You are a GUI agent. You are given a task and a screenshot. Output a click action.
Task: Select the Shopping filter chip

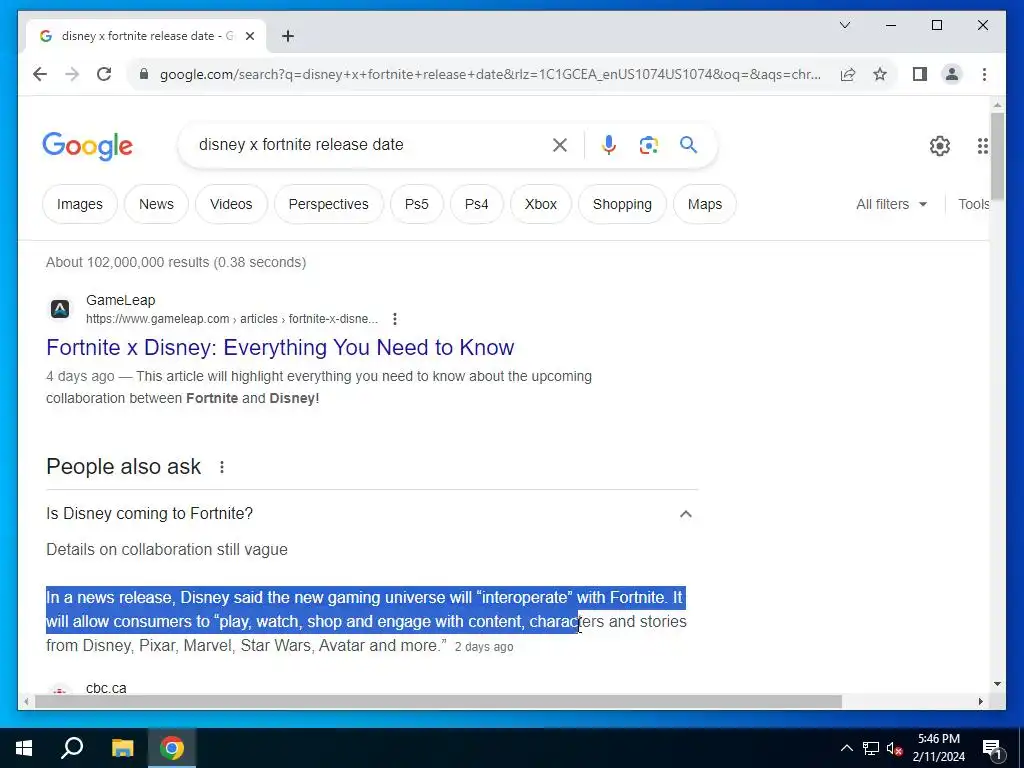pos(622,204)
